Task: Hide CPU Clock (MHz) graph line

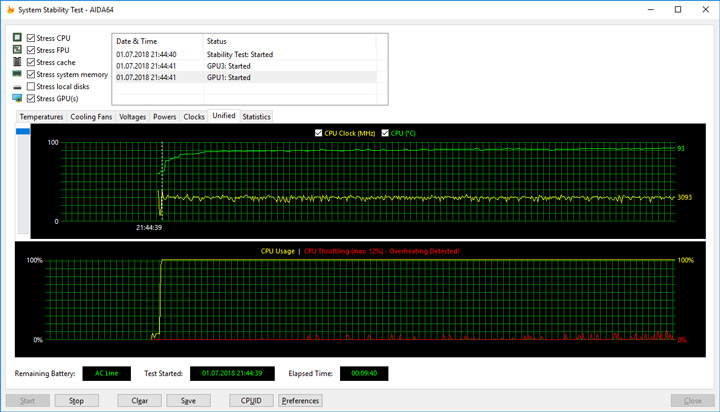Action: click(x=318, y=133)
